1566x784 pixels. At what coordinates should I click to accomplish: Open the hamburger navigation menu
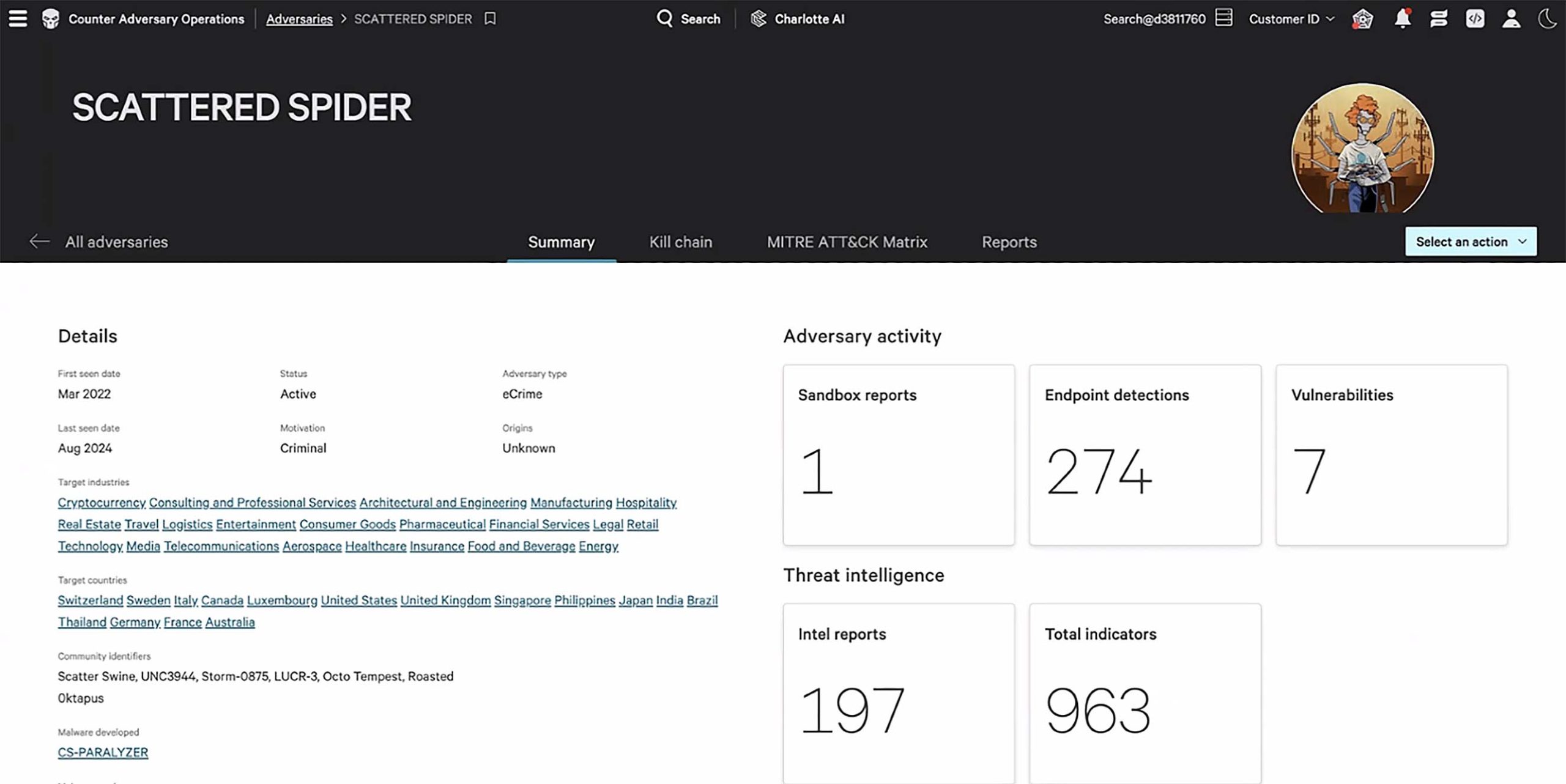click(18, 19)
